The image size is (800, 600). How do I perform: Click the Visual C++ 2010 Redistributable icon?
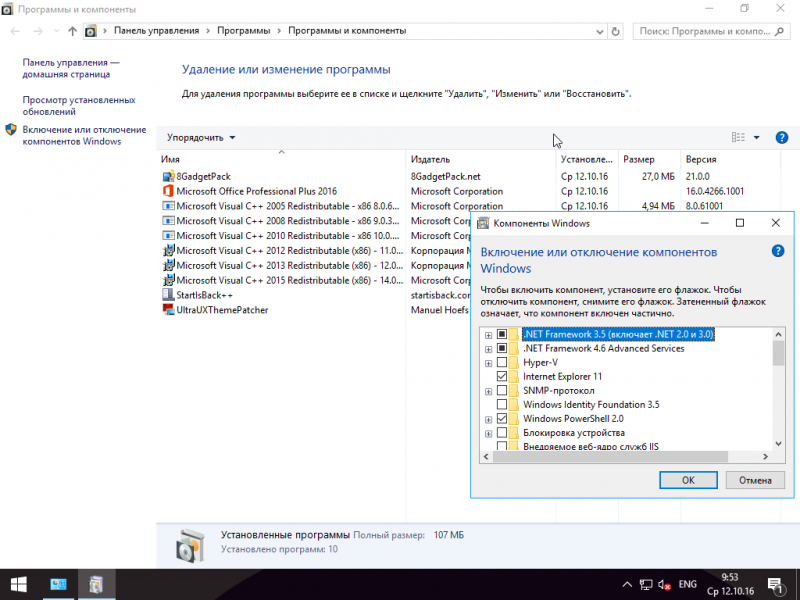click(x=168, y=236)
